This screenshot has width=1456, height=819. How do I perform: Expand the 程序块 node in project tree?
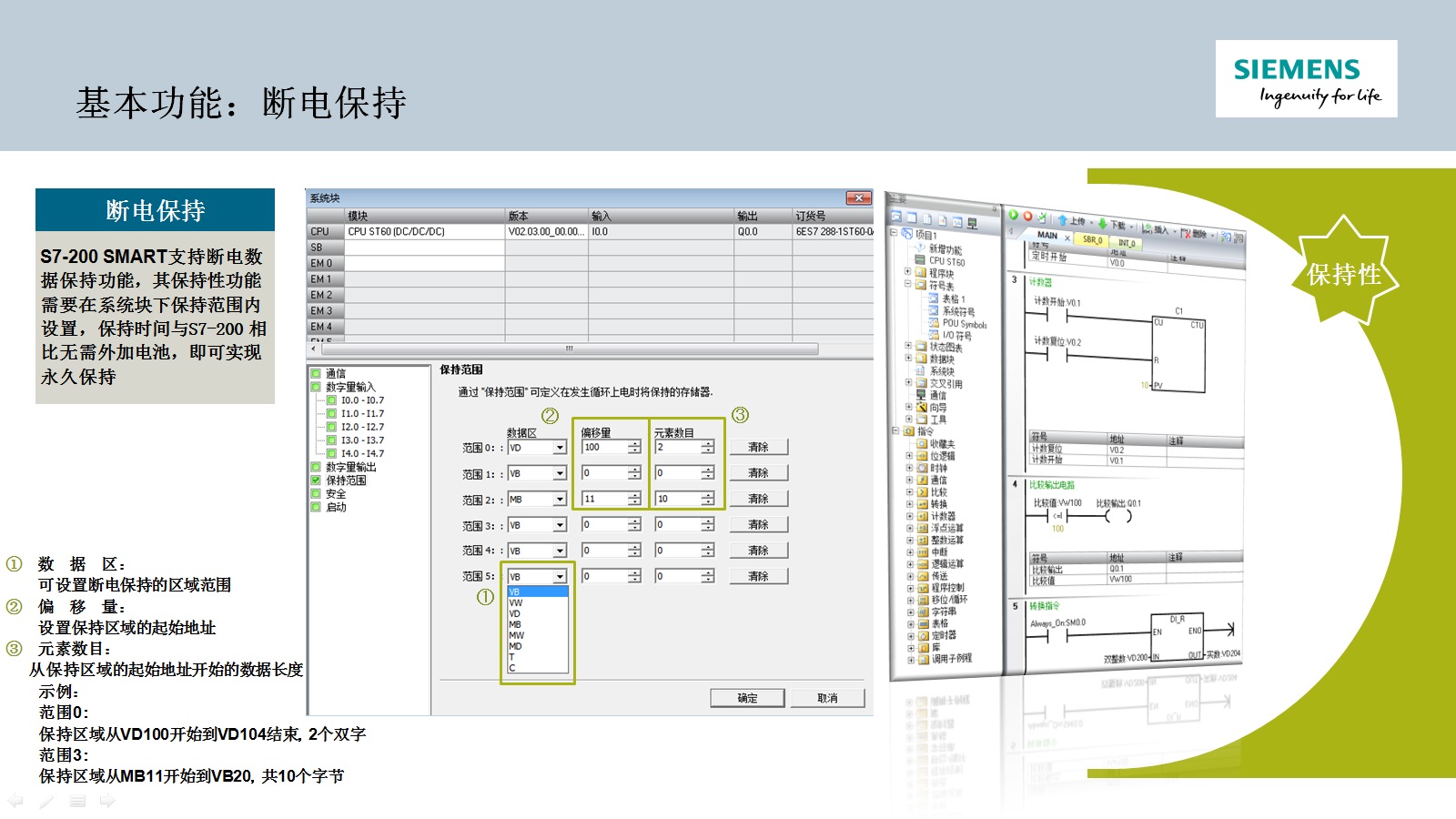coord(907,272)
